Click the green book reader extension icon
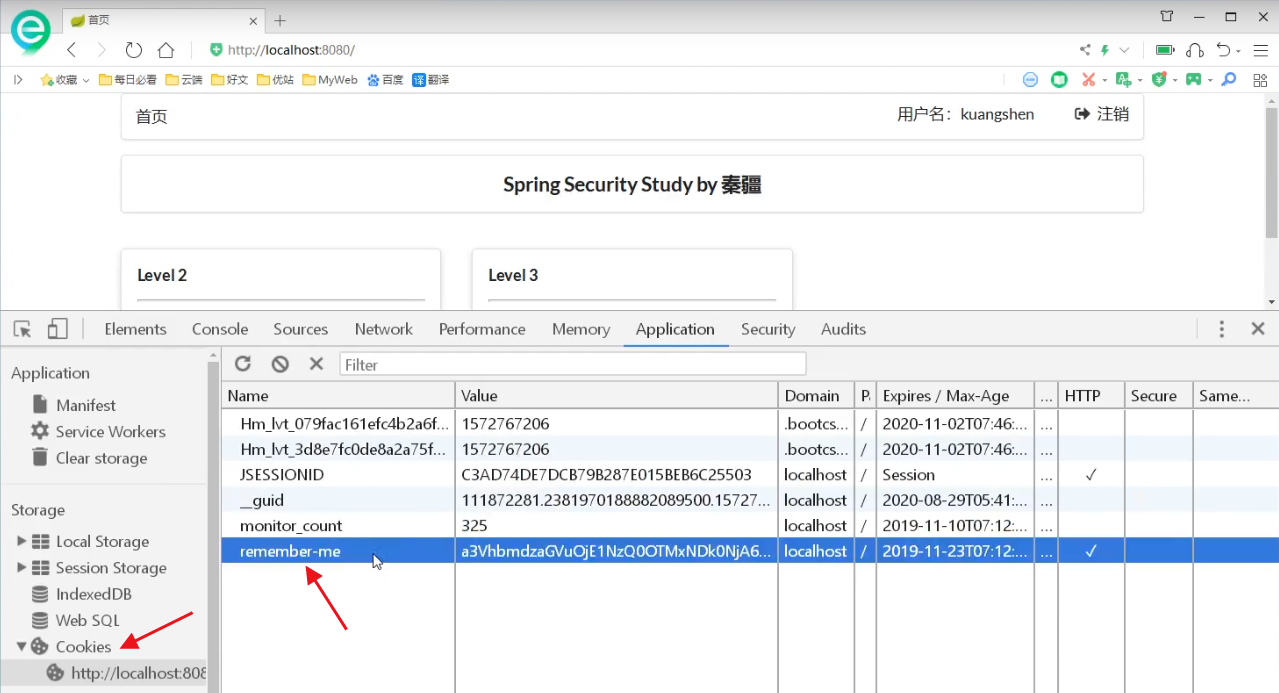The height and width of the screenshot is (693, 1279). coord(1059,80)
